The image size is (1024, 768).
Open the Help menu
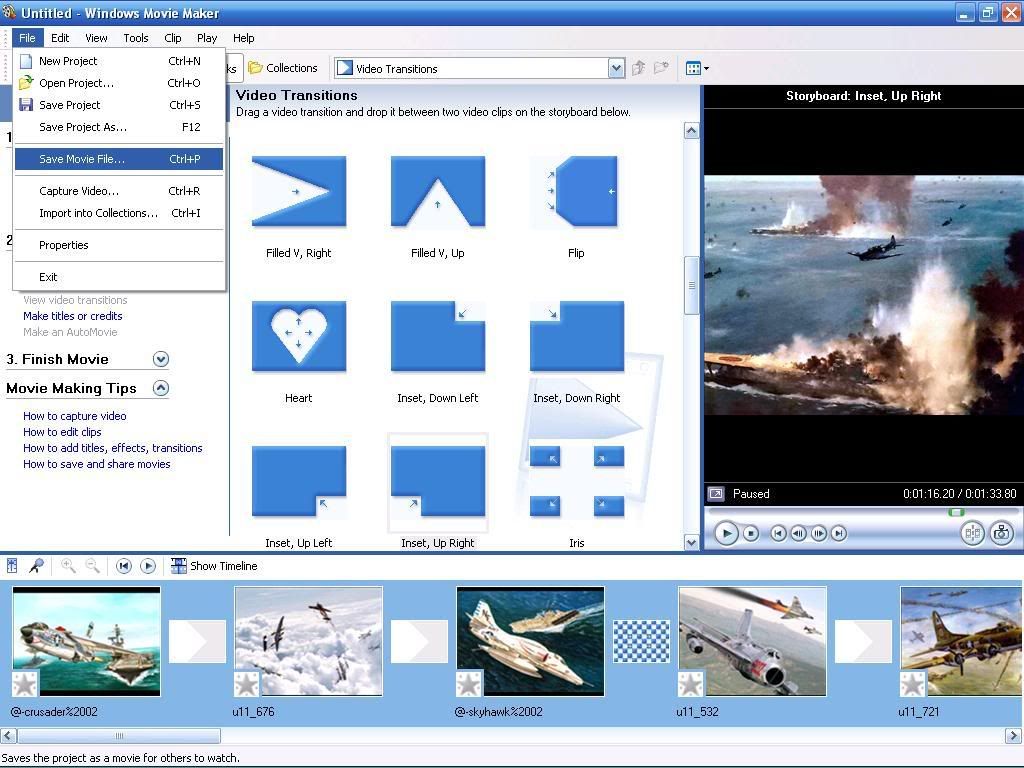[244, 38]
